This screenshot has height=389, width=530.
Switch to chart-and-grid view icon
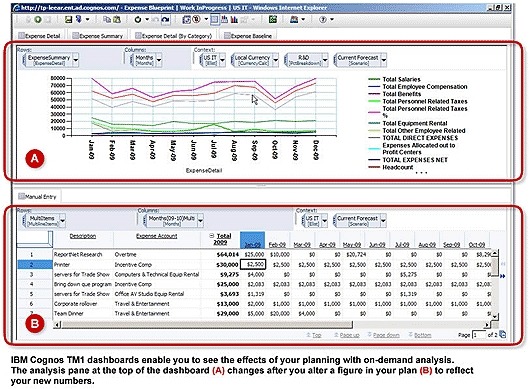[224, 20]
